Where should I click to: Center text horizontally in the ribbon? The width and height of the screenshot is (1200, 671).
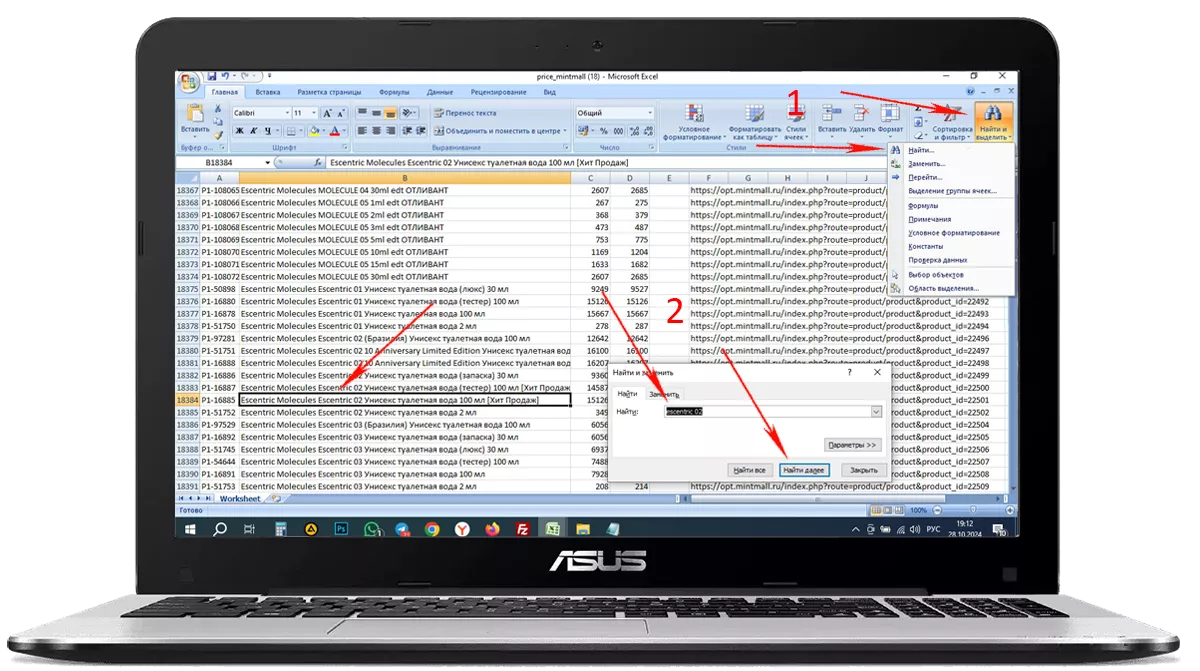coord(376,131)
